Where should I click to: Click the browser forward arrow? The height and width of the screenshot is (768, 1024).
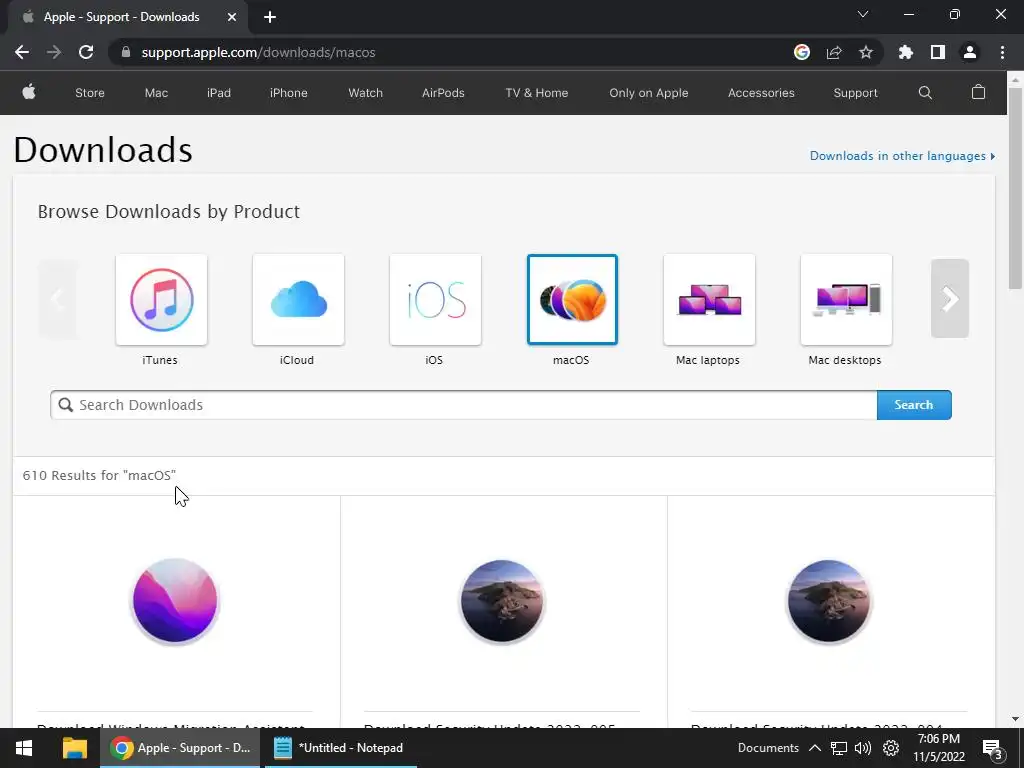54,52
